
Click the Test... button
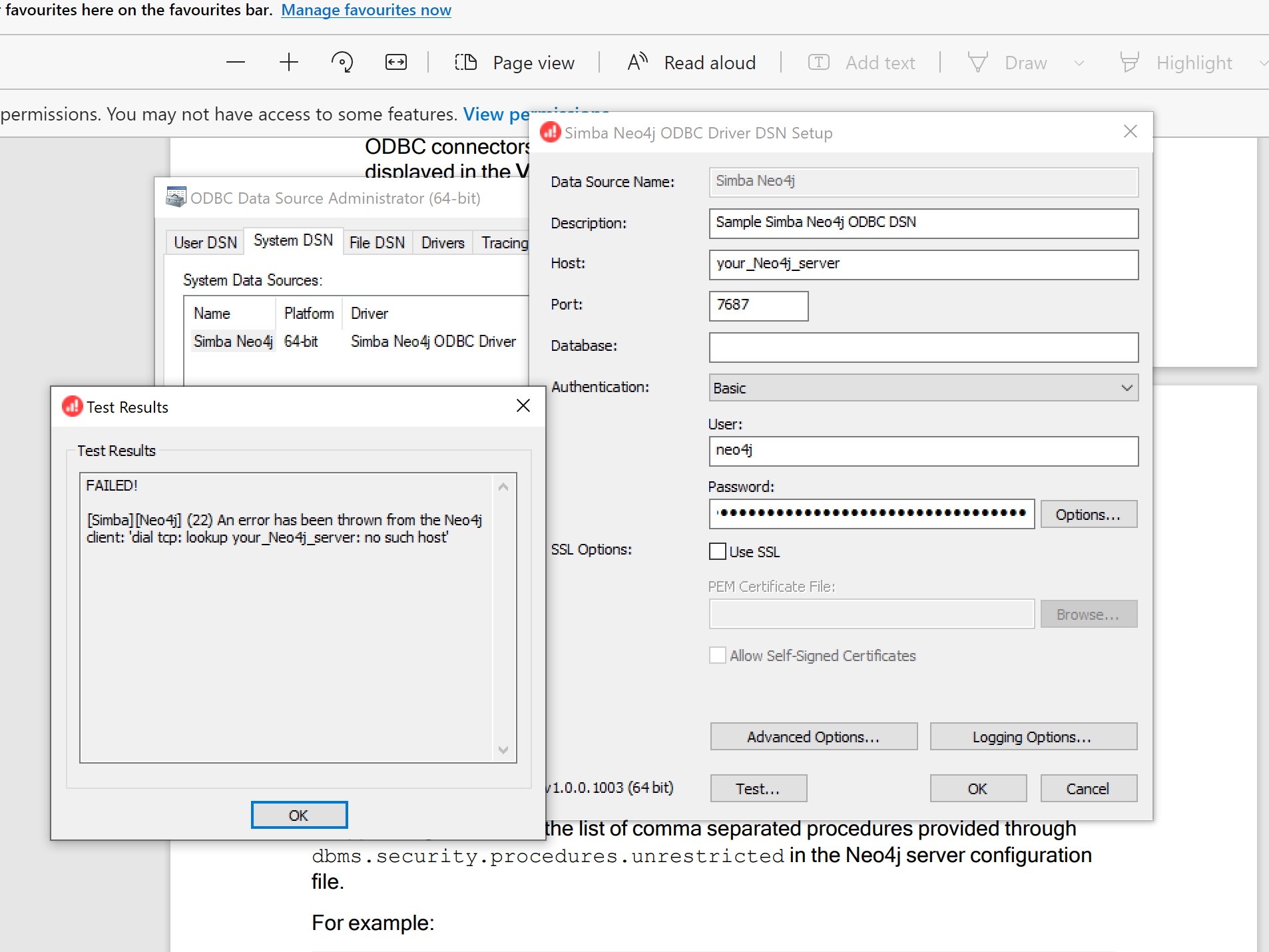coord(758,788)
